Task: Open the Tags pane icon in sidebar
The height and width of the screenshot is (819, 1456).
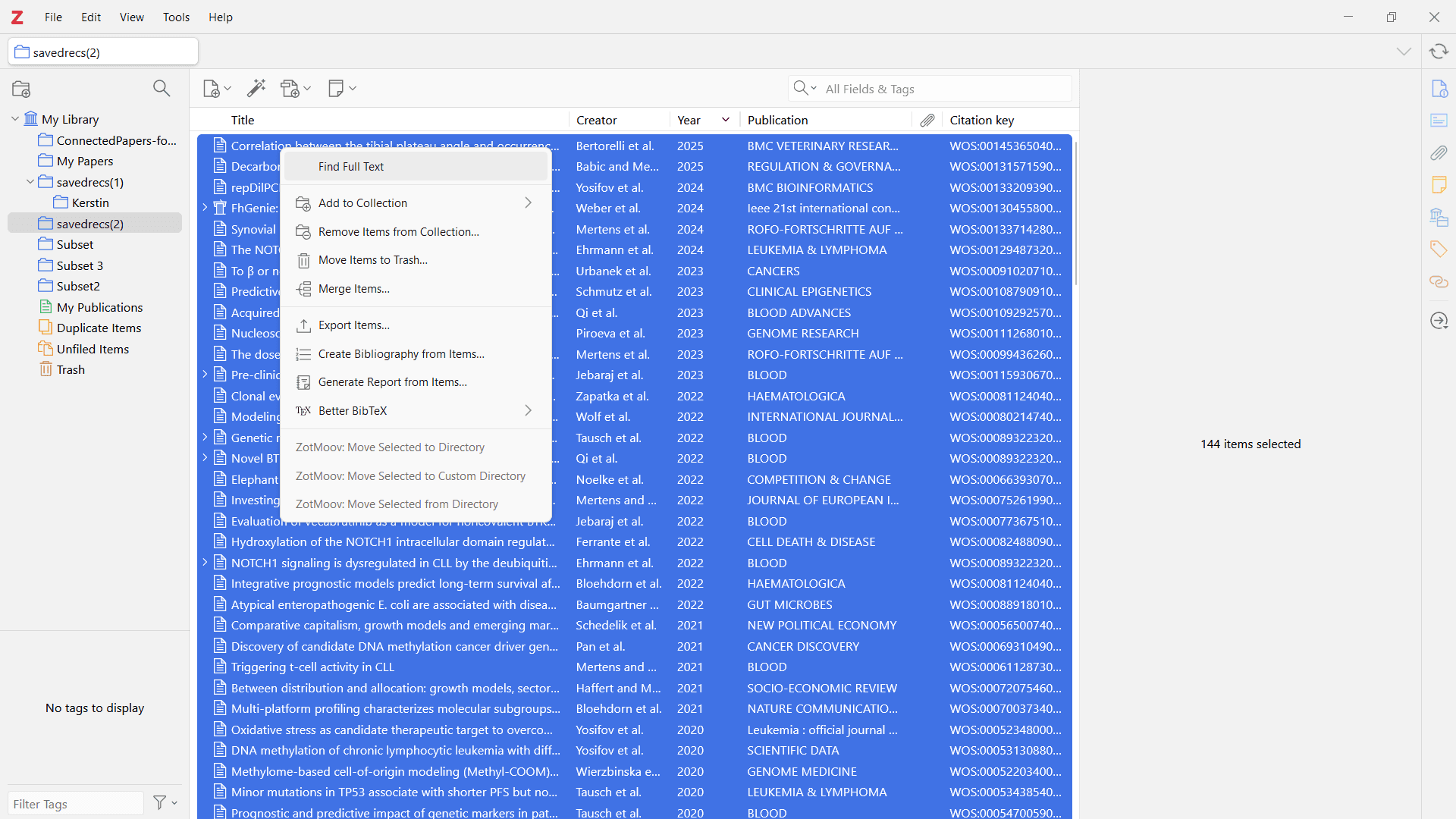Action: click(x=1439, y=249)
